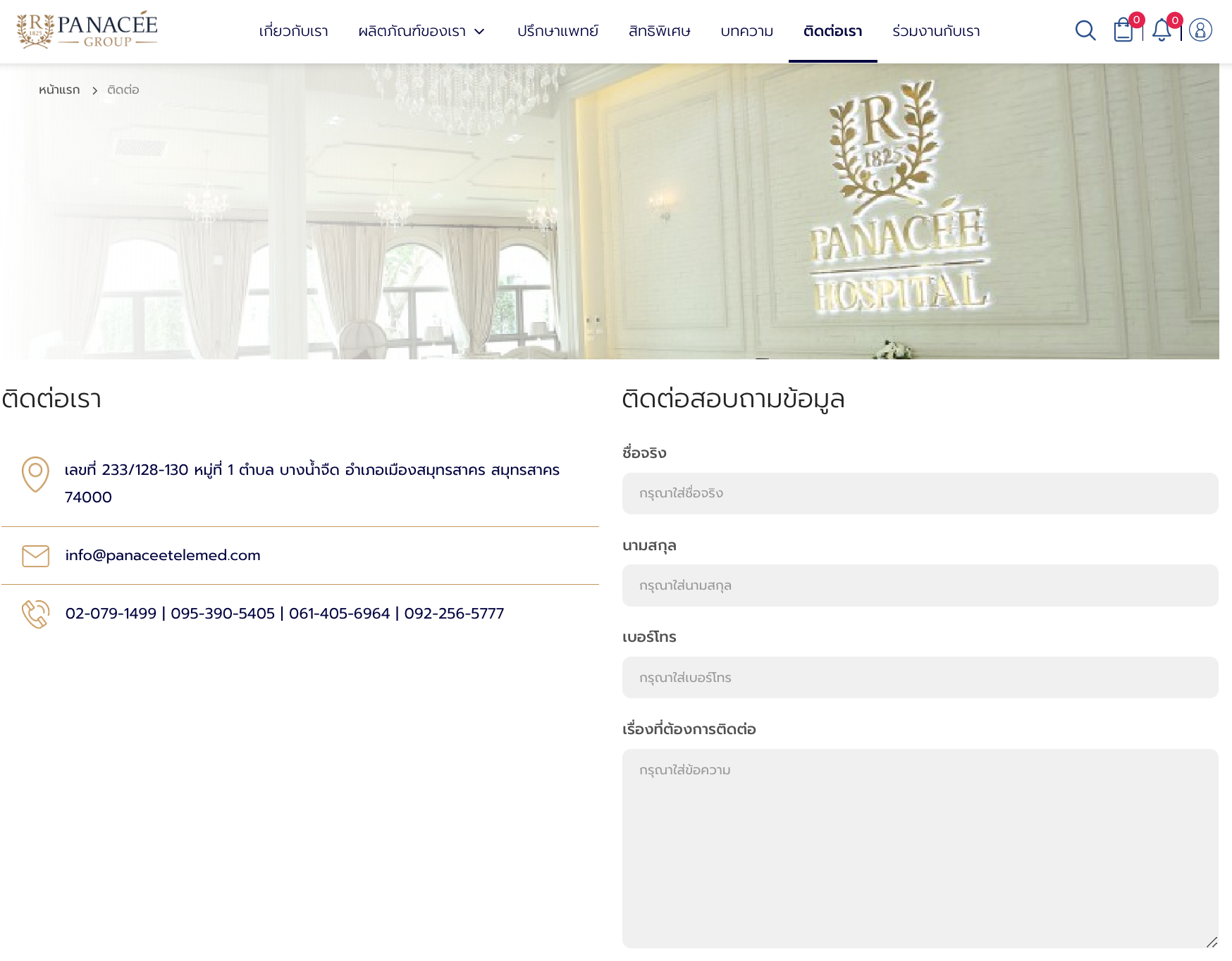
Task: Click the envelope email icon
Action: tap(35, 556)
